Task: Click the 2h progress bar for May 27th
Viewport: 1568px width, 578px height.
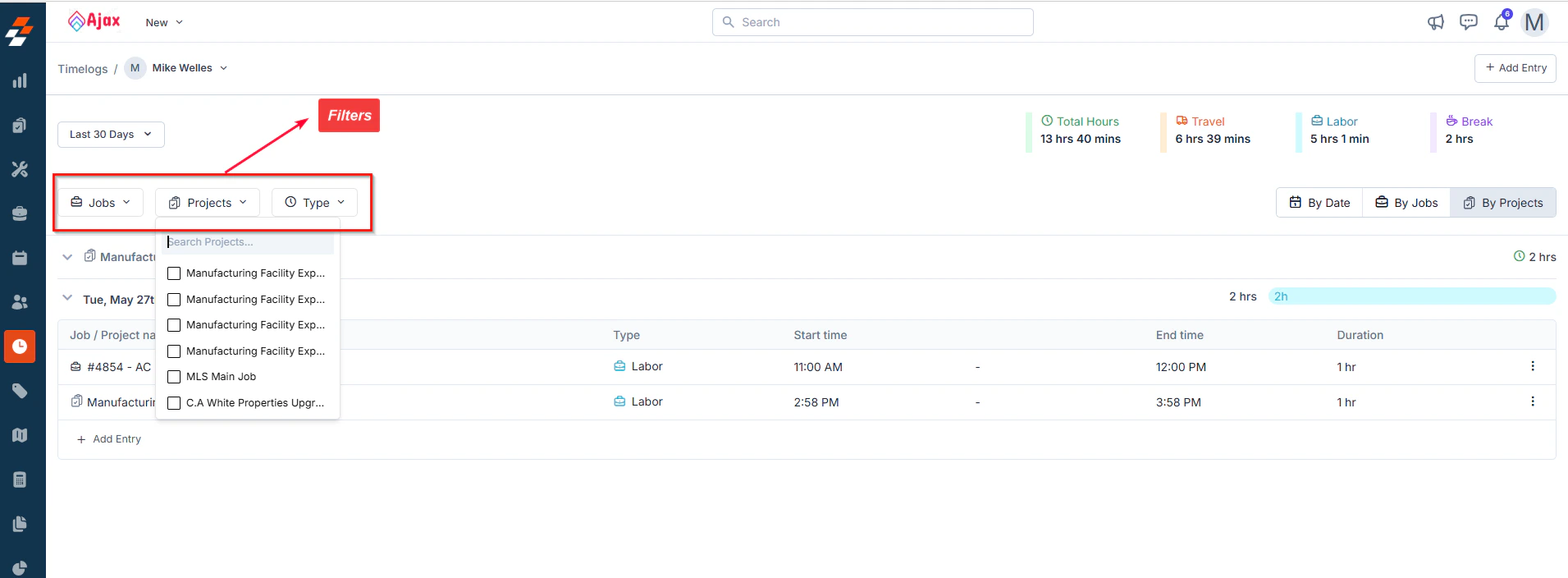Action: click(x=1412, y=296)
